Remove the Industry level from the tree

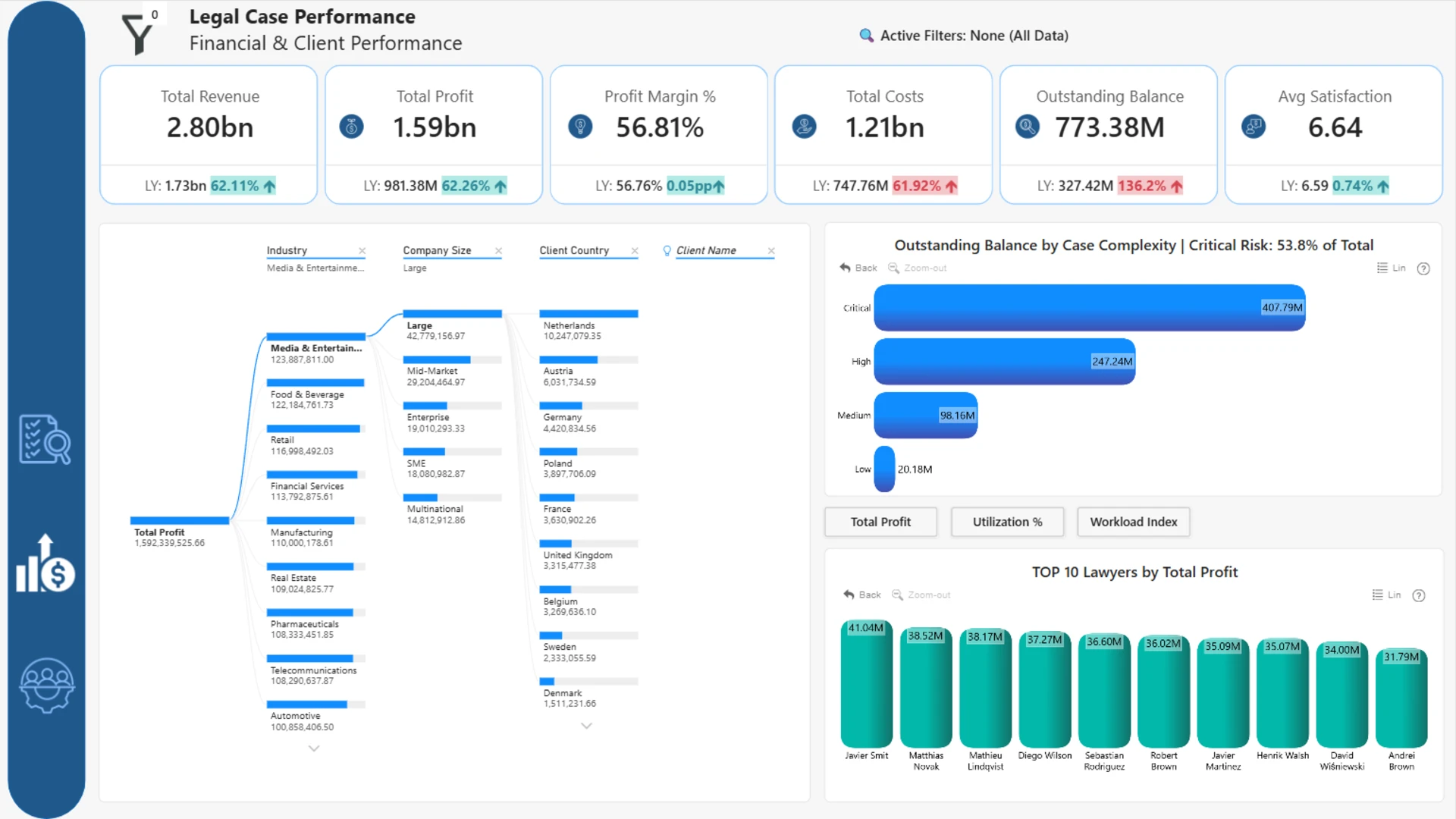pos(362,251)
